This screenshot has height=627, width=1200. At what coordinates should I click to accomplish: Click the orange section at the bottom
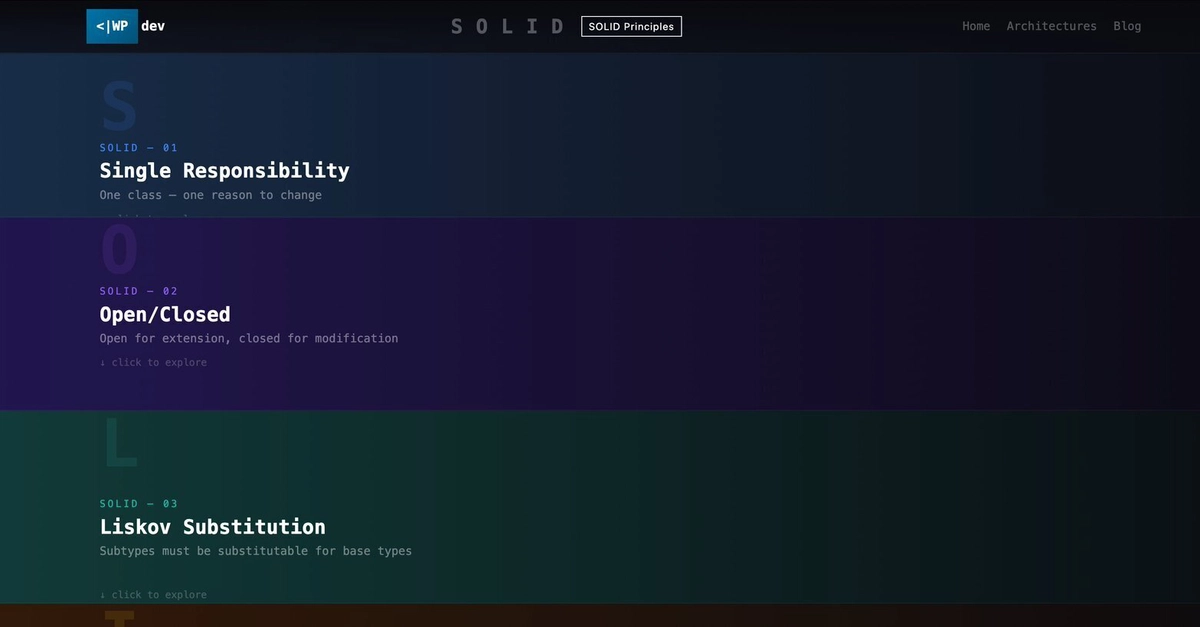(x=600, y=615)
